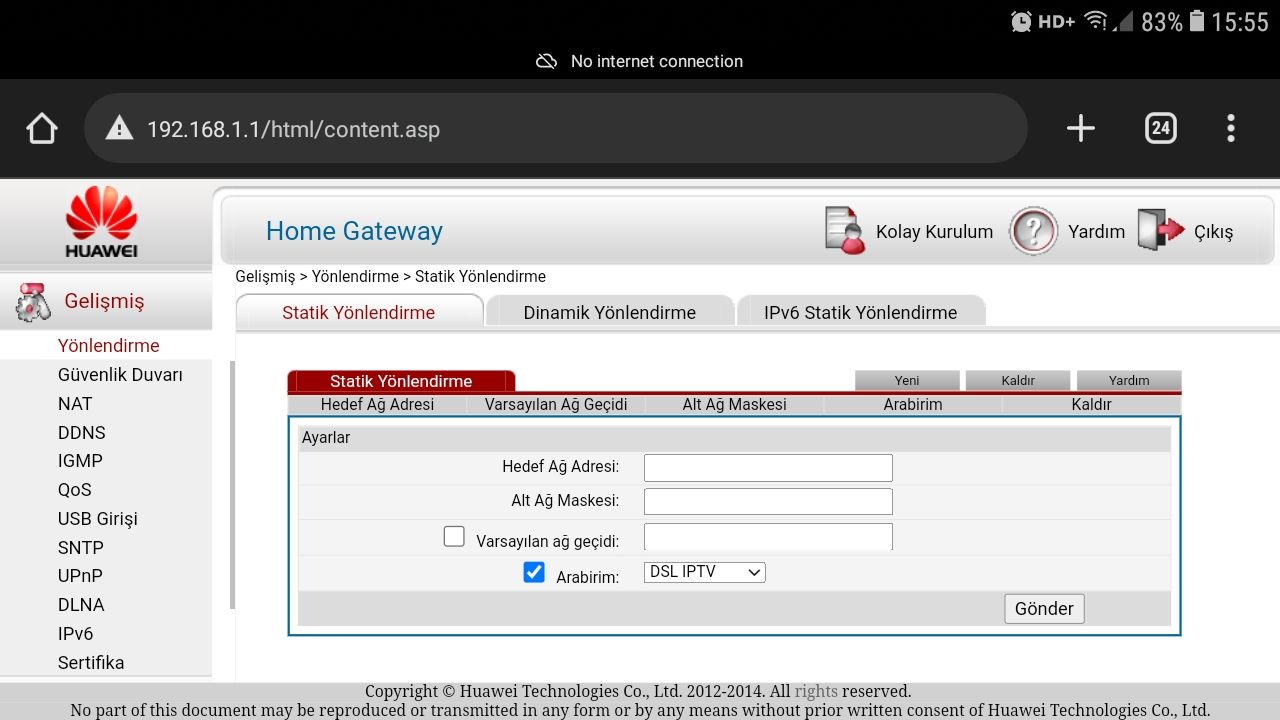Click the Hedef Ağ Adresi column header

pos(377,404)
